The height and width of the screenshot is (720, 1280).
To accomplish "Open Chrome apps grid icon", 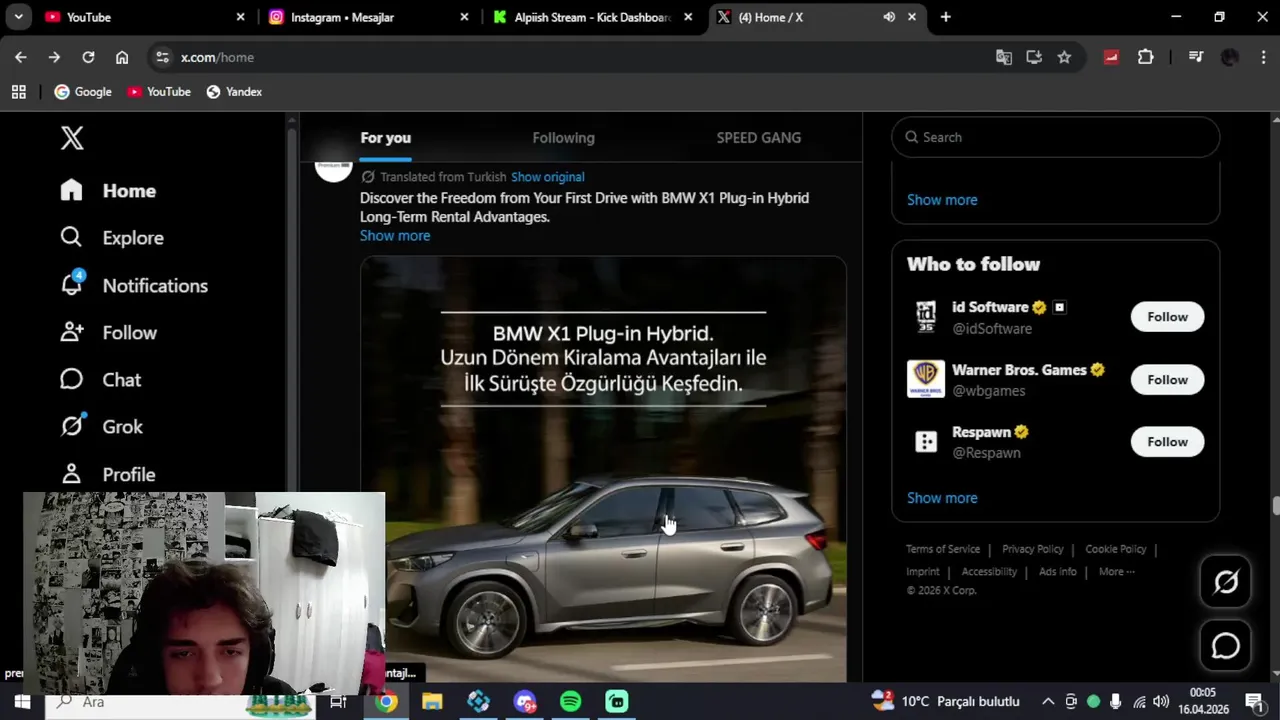I will (x=18, y=92).
